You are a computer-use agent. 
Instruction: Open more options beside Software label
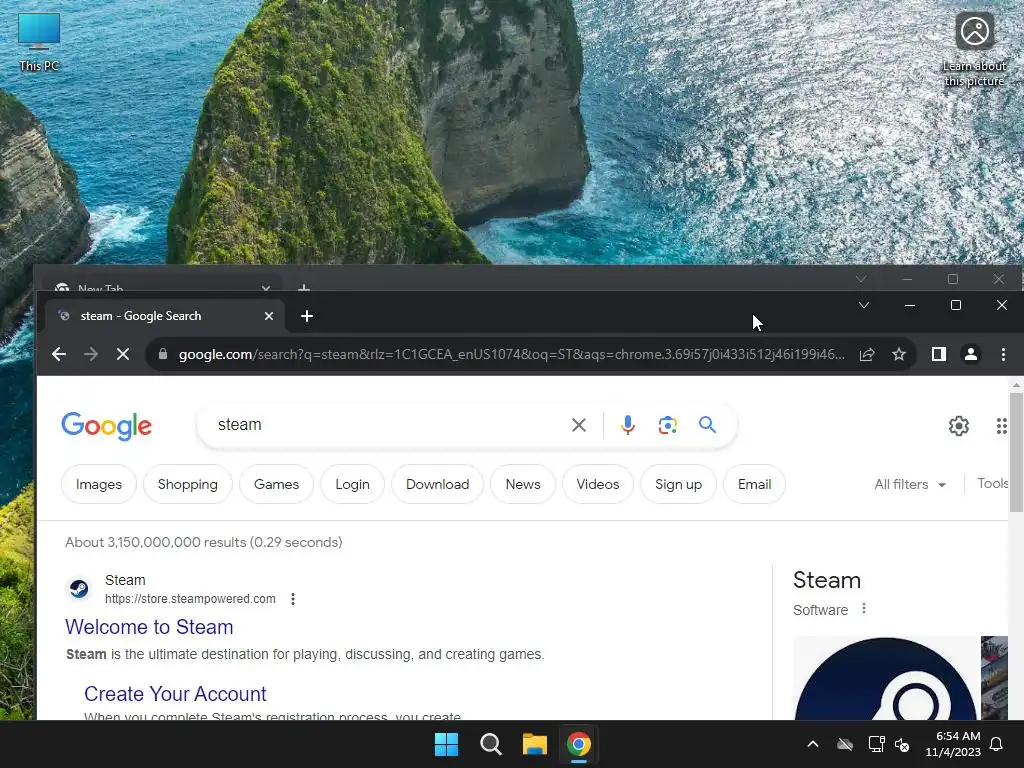pyautogui.click(x=864, y=609)
